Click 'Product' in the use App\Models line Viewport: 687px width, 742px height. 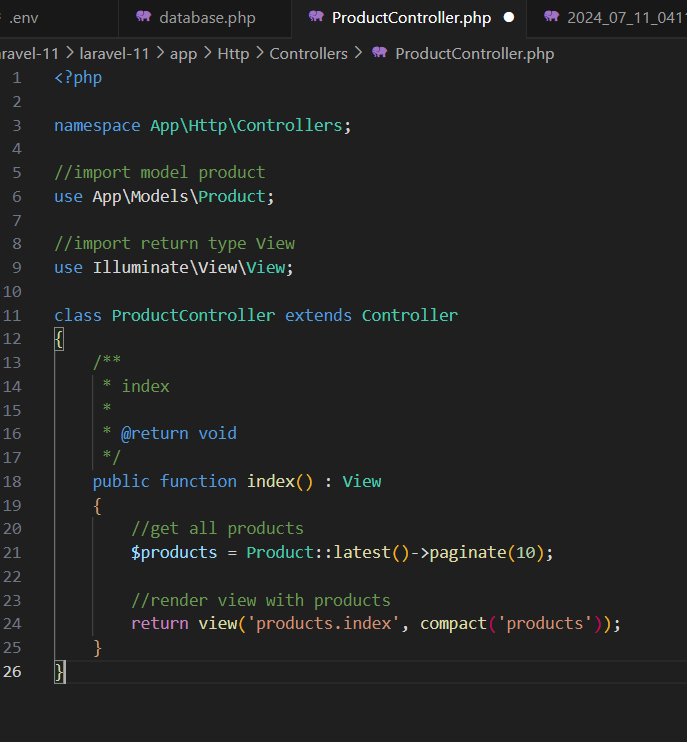tap(232, 196)
